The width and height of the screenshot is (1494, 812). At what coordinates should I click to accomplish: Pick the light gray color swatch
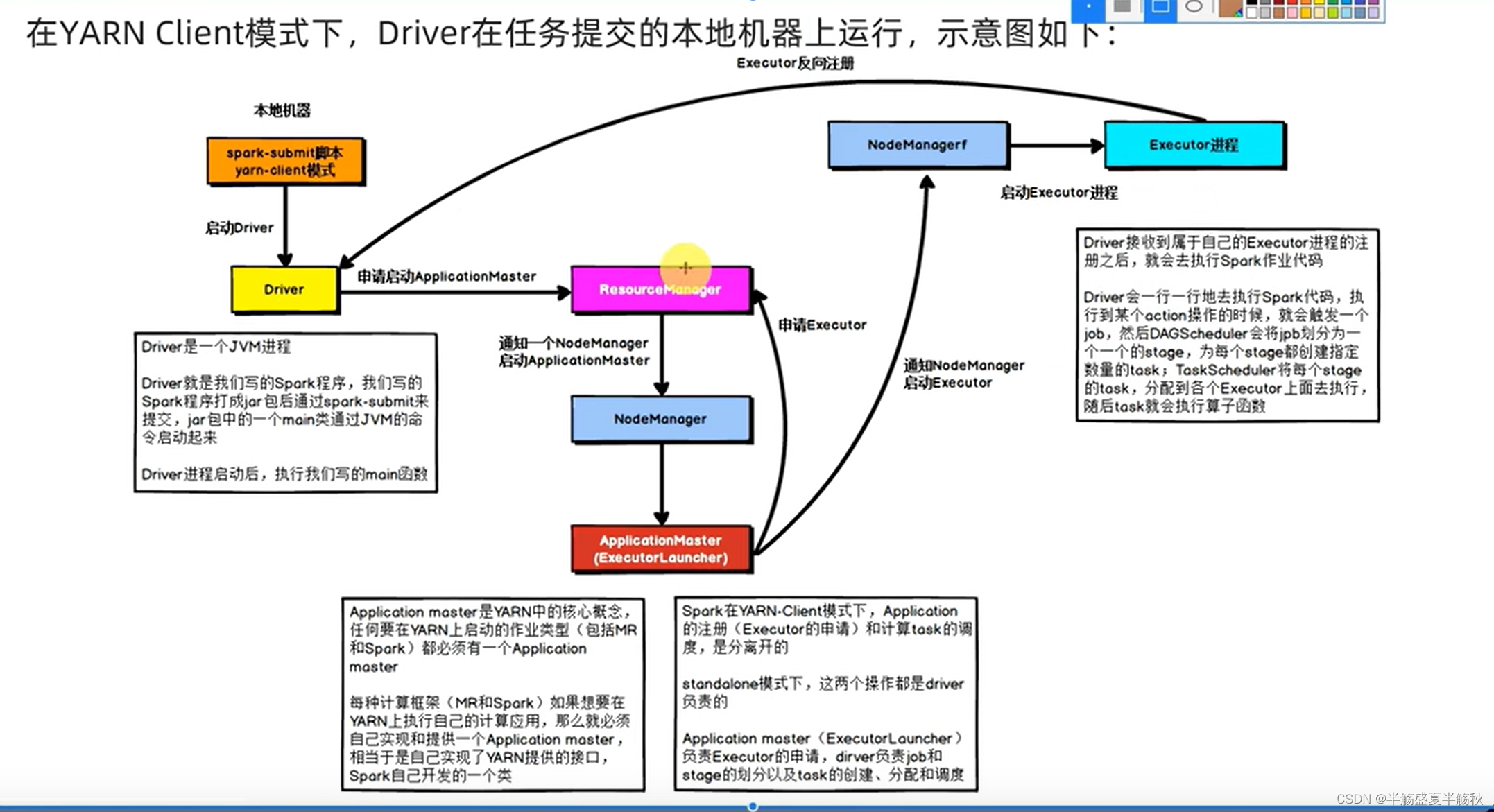1265,12
